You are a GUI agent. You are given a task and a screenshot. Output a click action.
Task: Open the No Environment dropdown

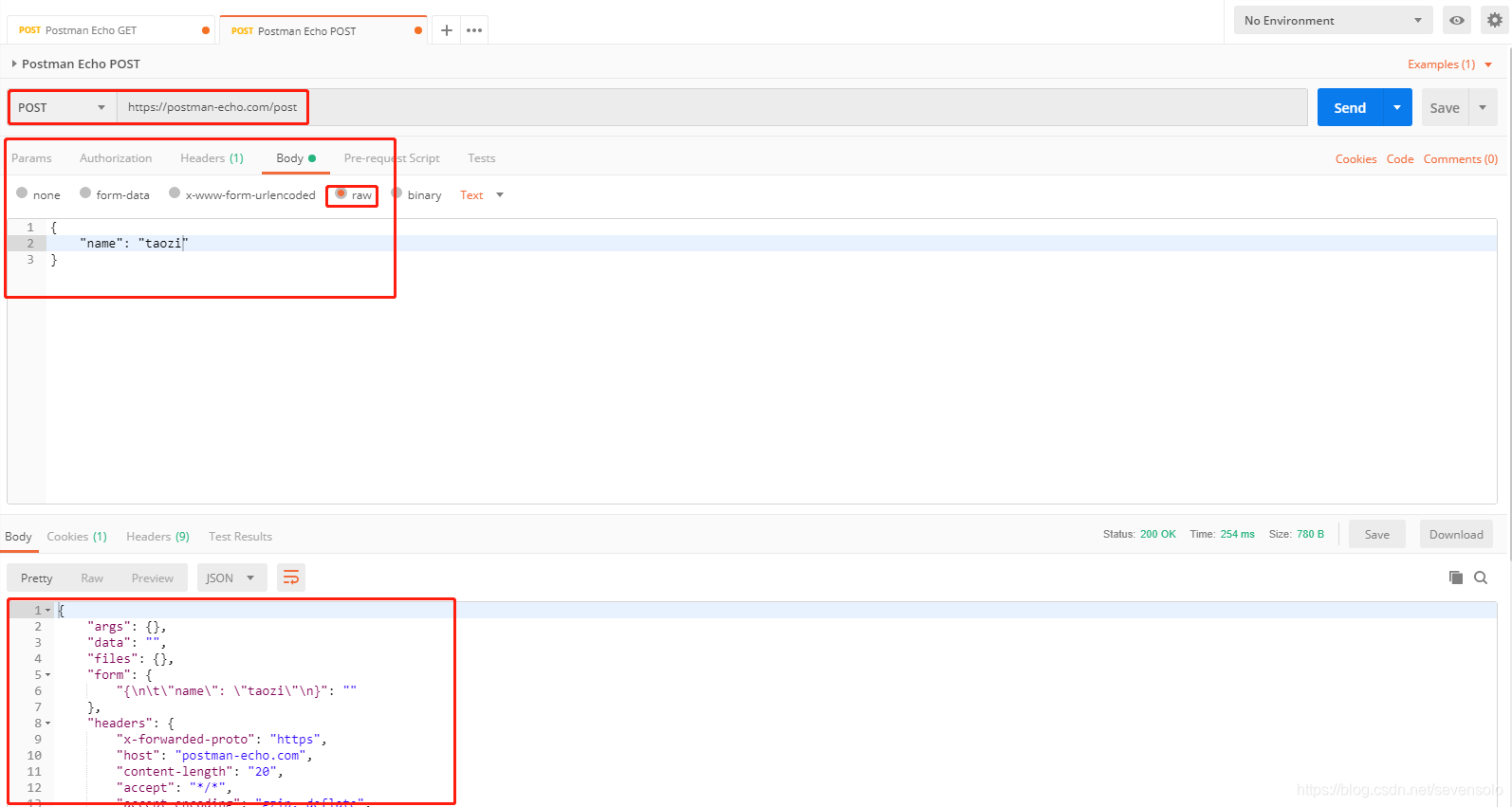(x=1333, y=20)
